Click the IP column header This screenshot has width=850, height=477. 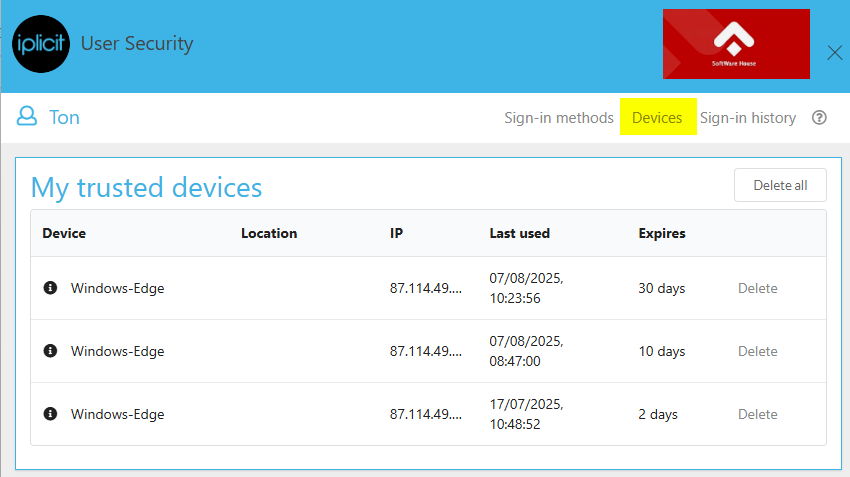[x=396, y=233]
